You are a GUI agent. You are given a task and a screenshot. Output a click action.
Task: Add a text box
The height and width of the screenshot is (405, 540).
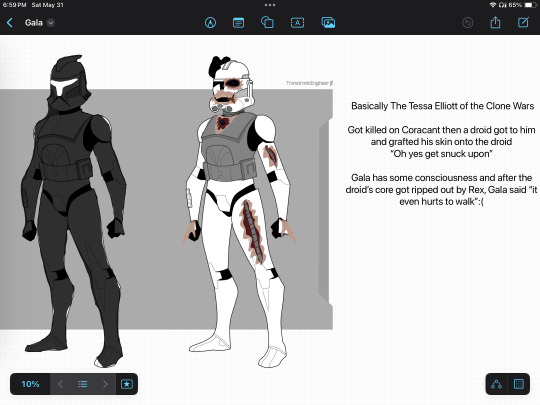click(297, 23)
